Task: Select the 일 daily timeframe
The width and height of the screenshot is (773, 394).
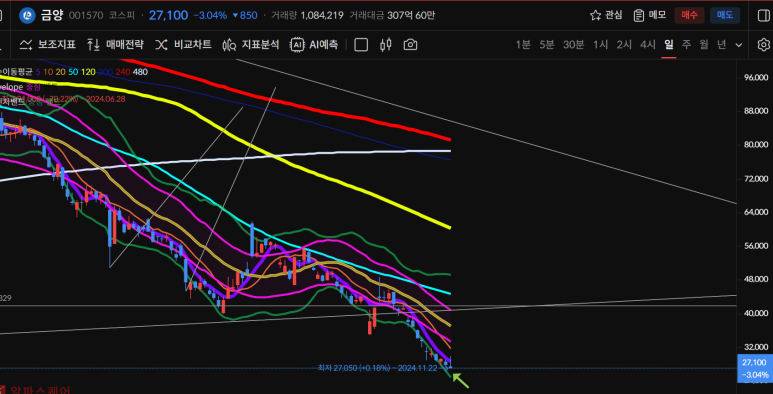Action: pos(668,45)
